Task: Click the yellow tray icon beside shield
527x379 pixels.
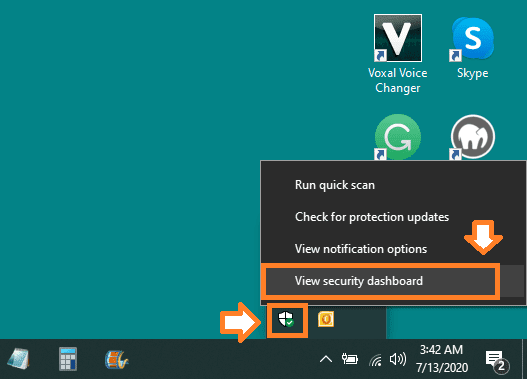Action: point(326,319)
